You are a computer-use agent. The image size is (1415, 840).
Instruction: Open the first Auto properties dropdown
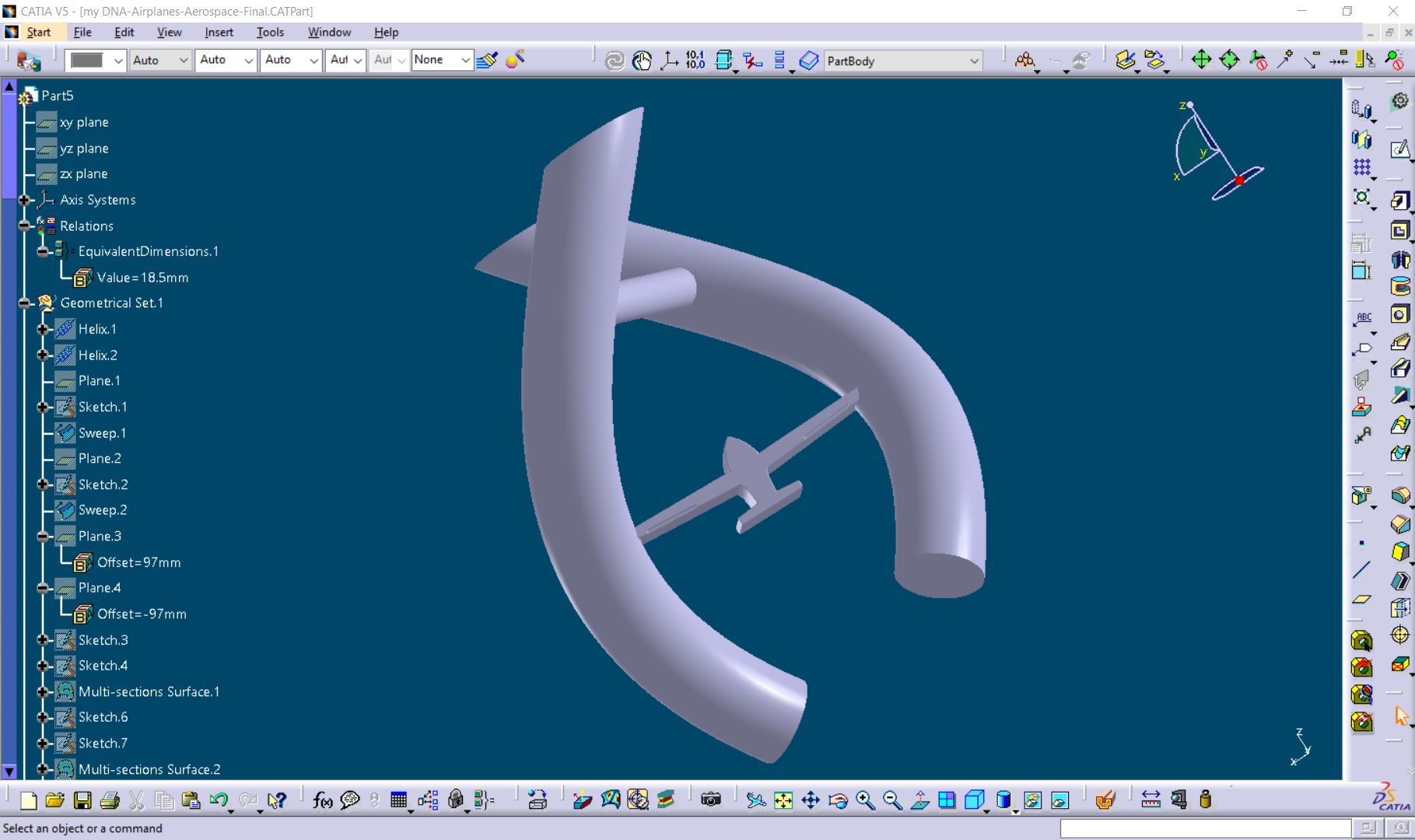pos(159,60)
